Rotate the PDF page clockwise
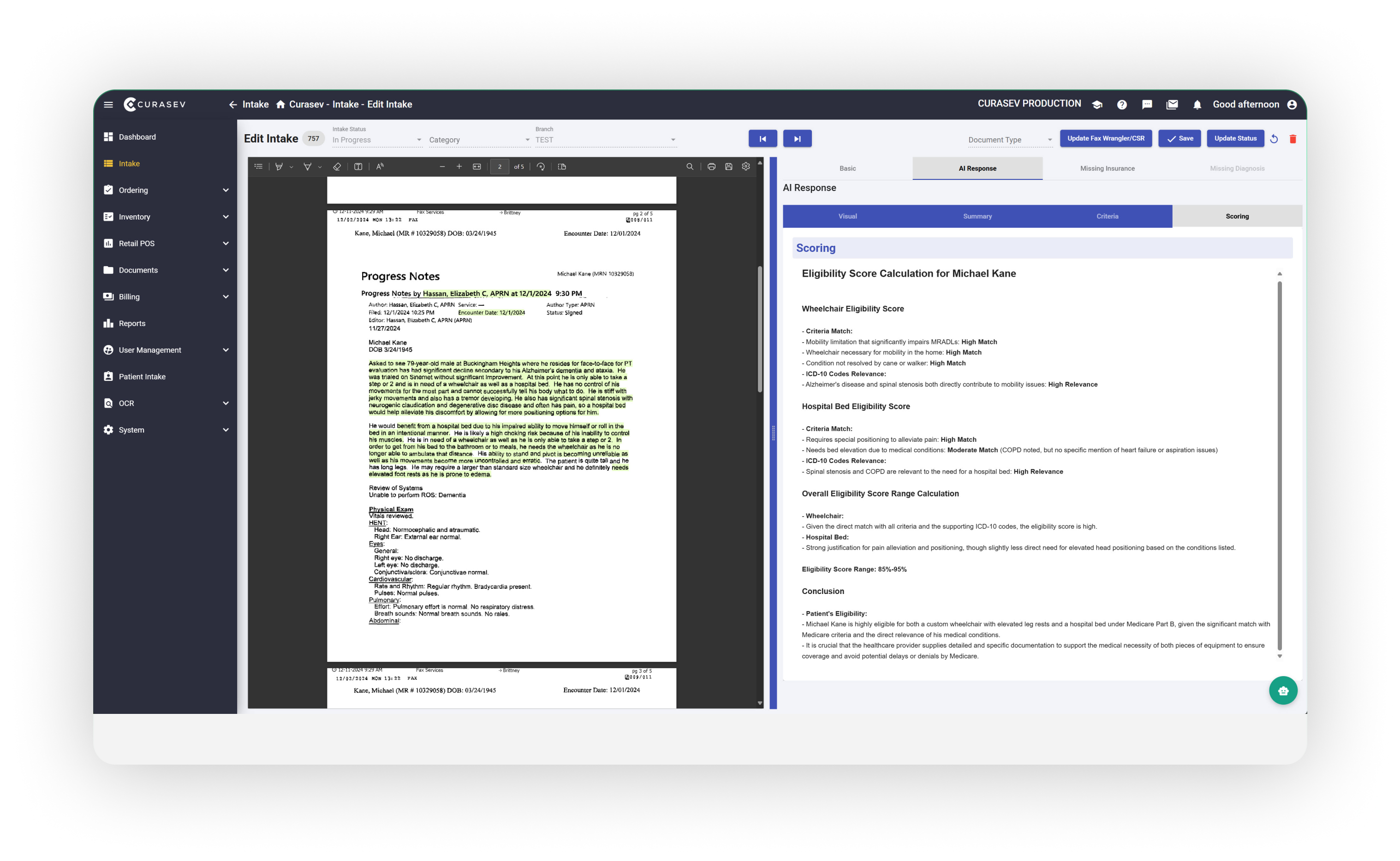This screenshot has height=861, width=1400. [x=541, y=167]
